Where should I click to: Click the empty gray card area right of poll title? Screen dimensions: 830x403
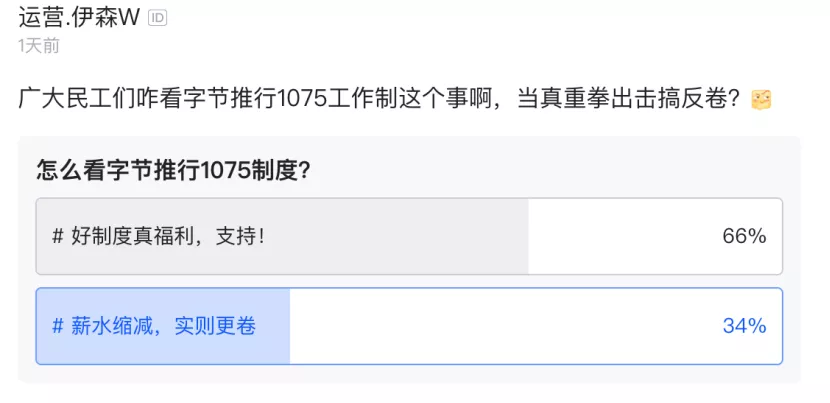coord(551,171)
